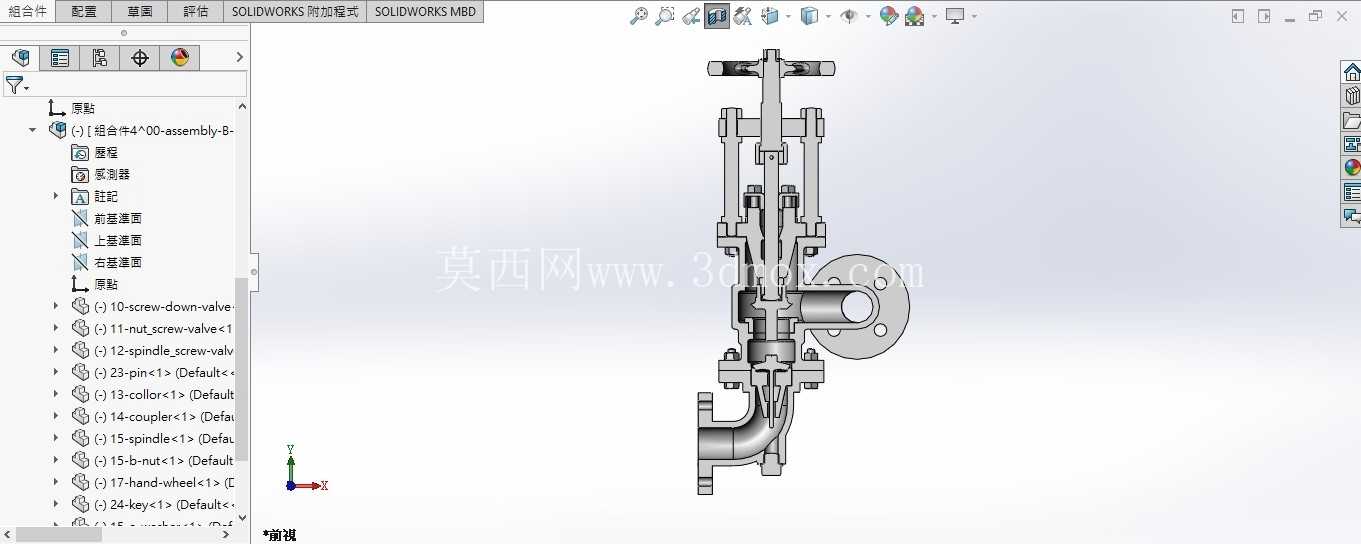Screen dimensions: 1361x544
Task: Click the tree filter input field
Action: (139, 84)
